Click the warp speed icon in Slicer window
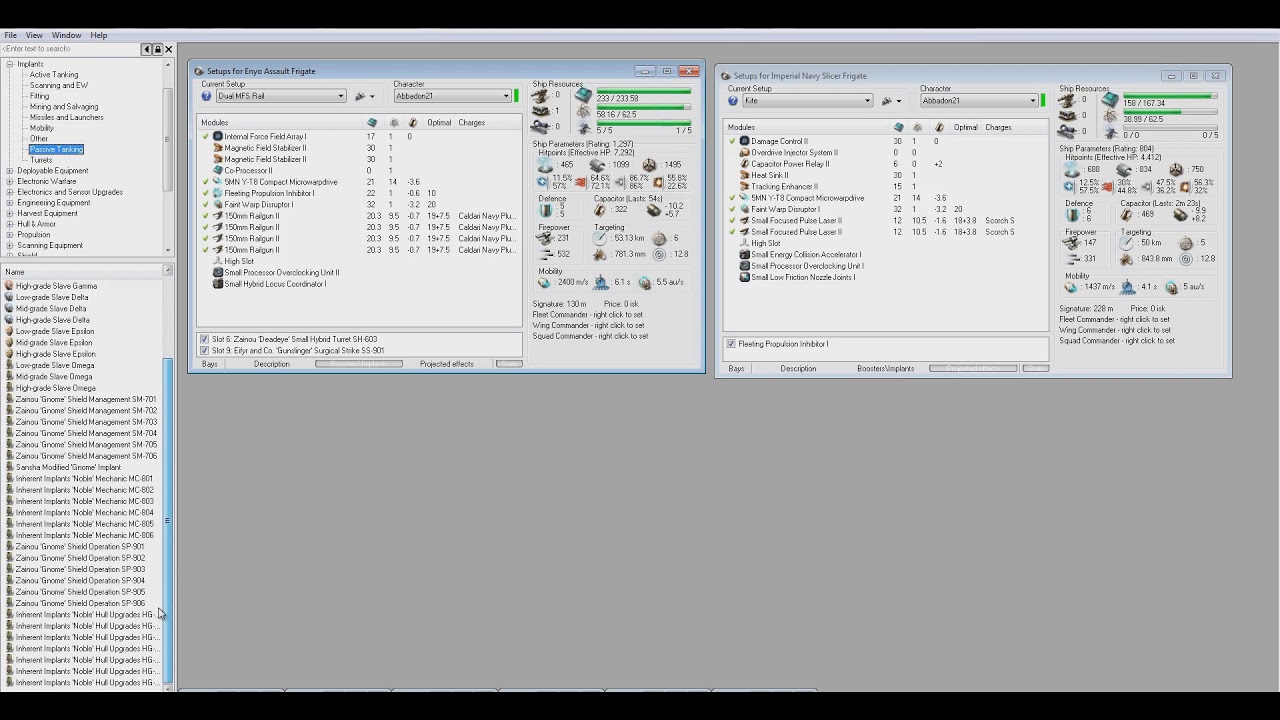 coord(1172,287)
